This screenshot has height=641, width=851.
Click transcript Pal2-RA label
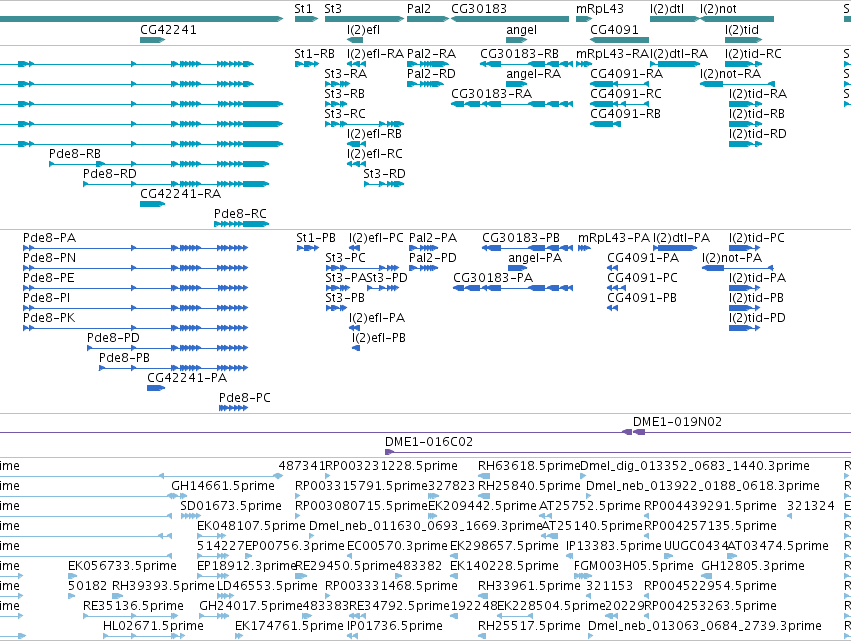coord(431,54)
